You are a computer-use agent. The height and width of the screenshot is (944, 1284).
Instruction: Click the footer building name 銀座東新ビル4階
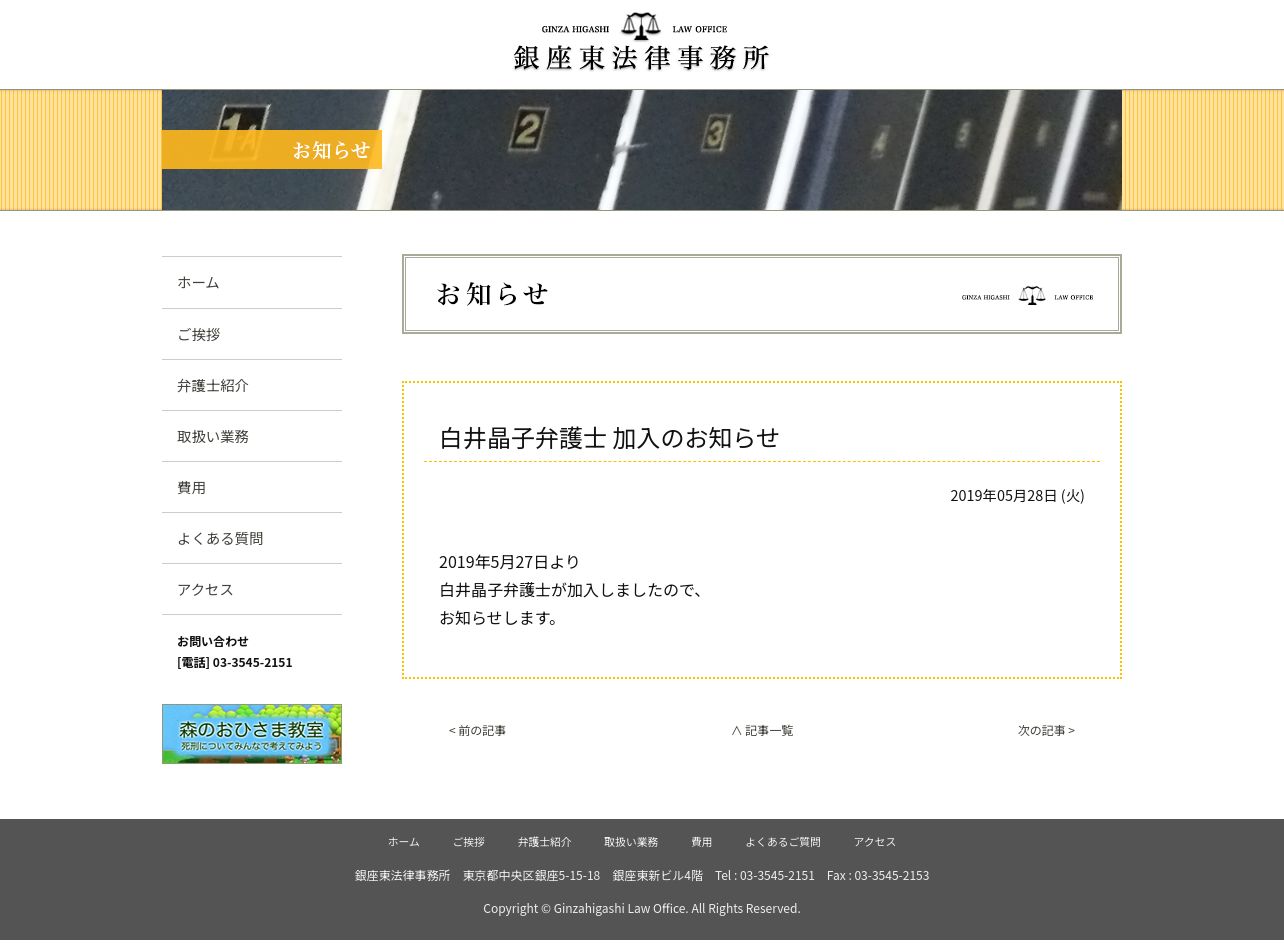658,876
